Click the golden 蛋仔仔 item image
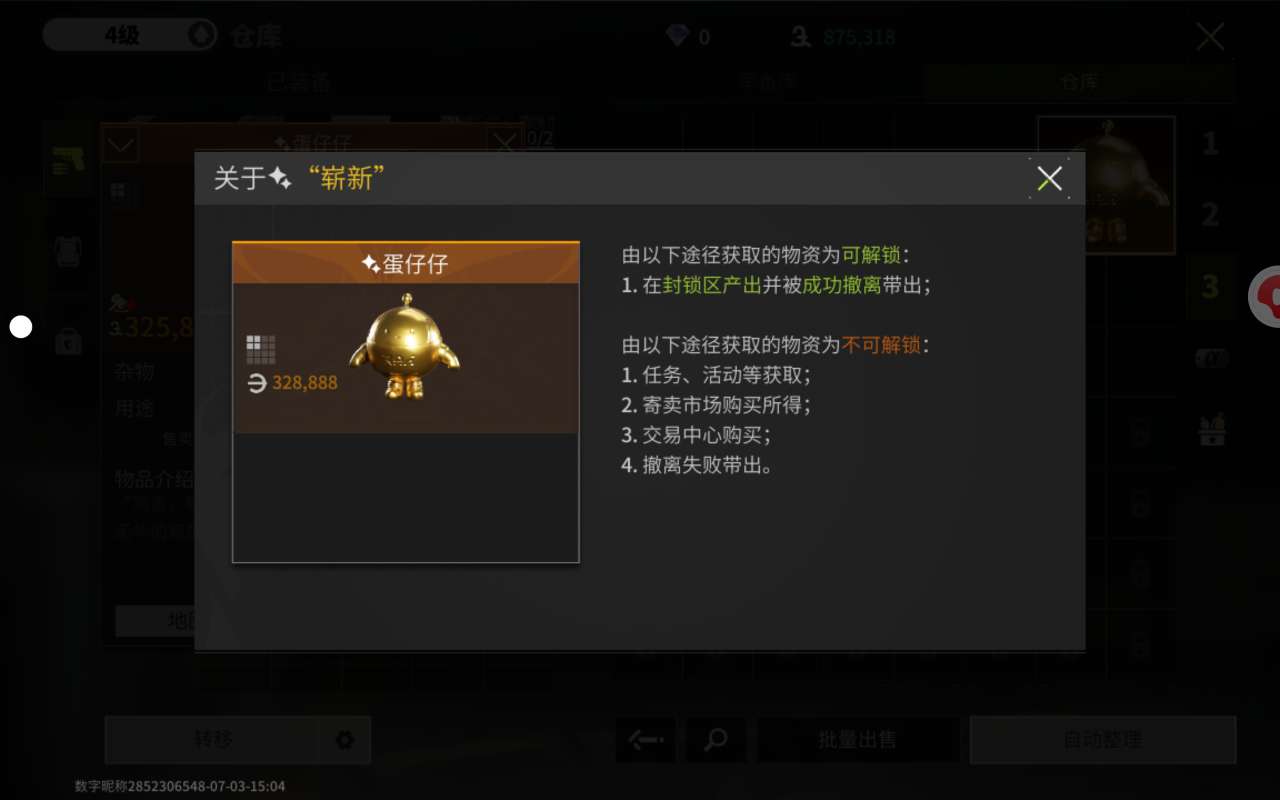Image resolution: width=1280 pixels, height=800 pixels. pos(405,346)
